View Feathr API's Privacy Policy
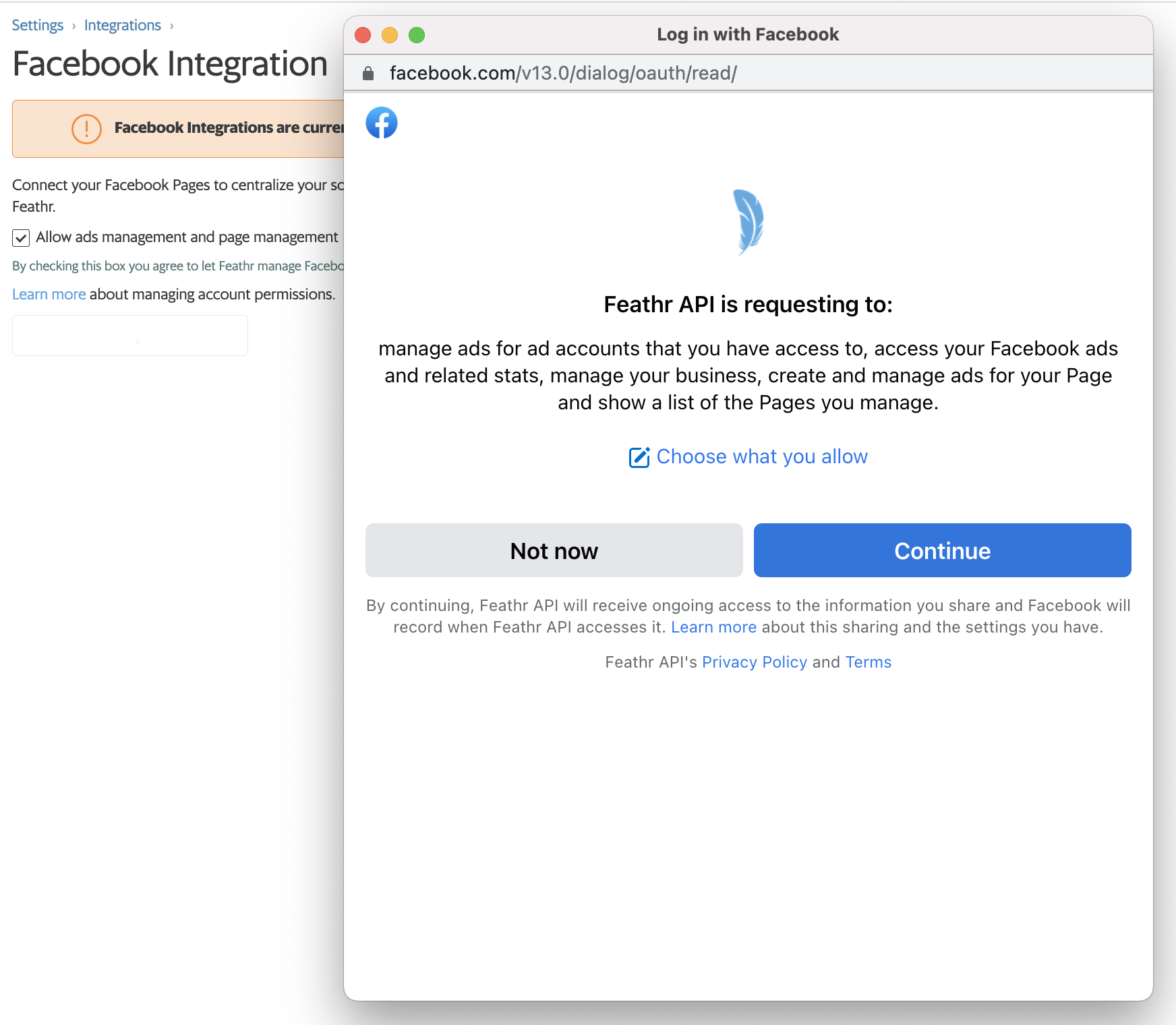This screenshot has width=1176, height=1025. pyautogui.click(x=755, y=662)
